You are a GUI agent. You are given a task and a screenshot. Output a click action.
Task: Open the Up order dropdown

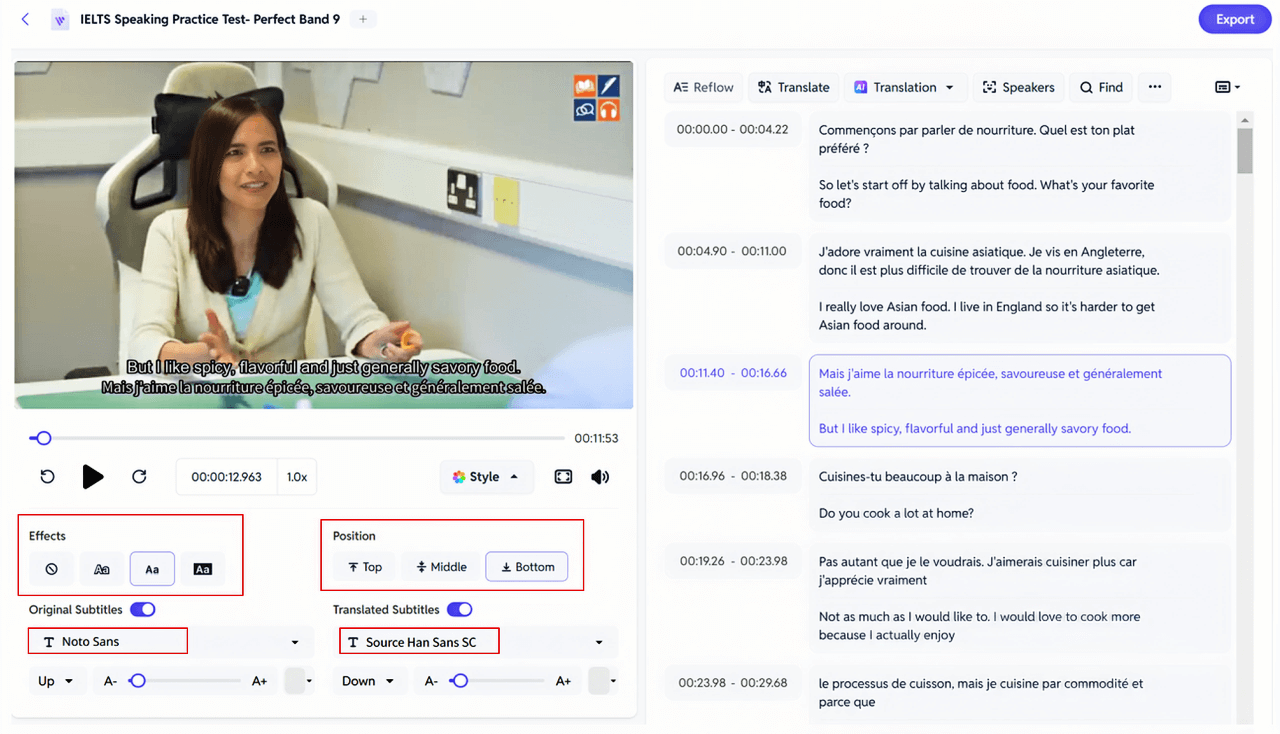55,681
